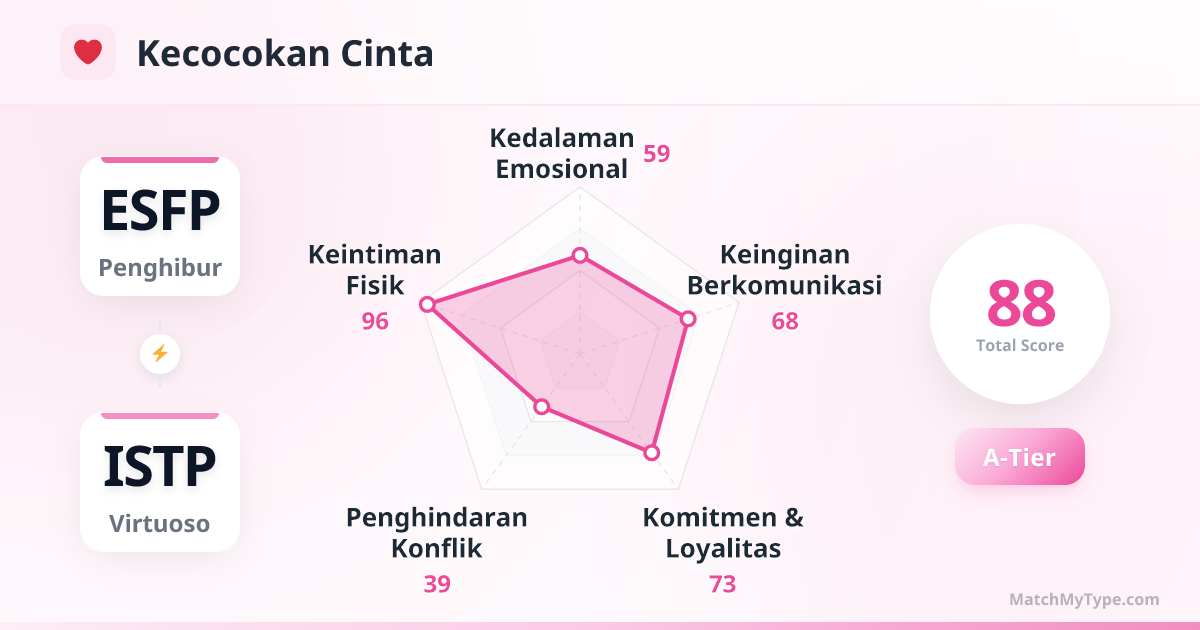This screenshot has height=630, width=1200.
Task: Click the Komitmen & Loyalitas axis label
Action: (x=723, y=533)
